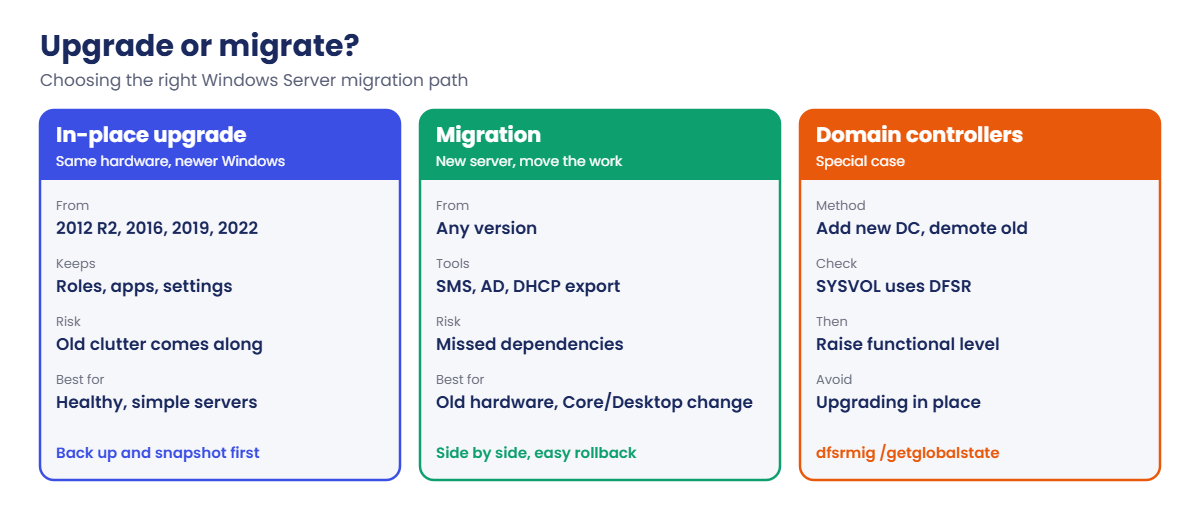Click the "Keeps" label in the In-place upgrade card
Image resolution: width=1200 pixels, height=514 pixels.
76,264
